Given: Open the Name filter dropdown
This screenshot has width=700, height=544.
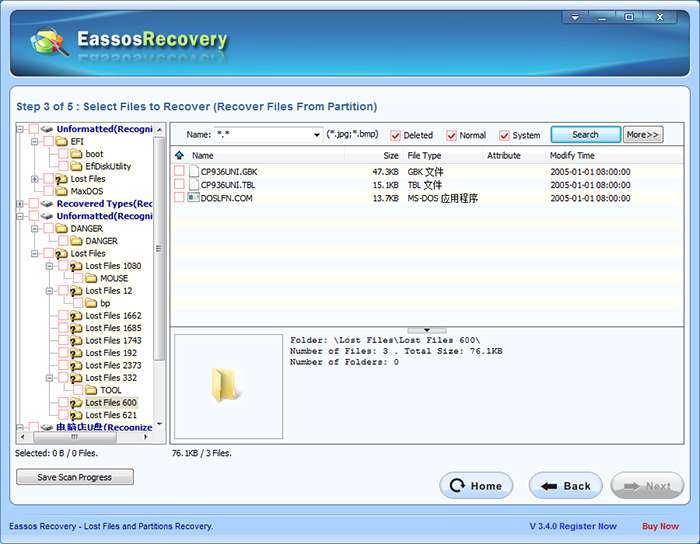Looking at the screenshot, I should pyautogui.click(x=316, y=135).
